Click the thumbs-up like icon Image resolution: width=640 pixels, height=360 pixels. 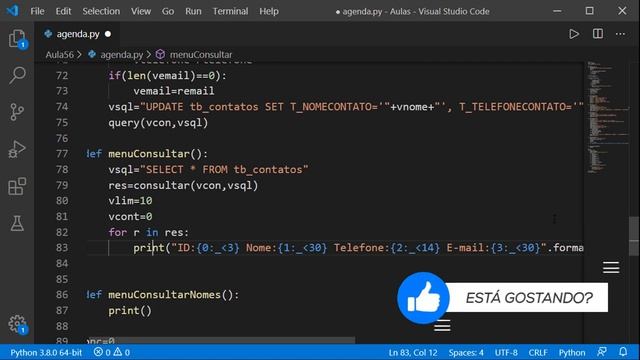coord(423,298)
